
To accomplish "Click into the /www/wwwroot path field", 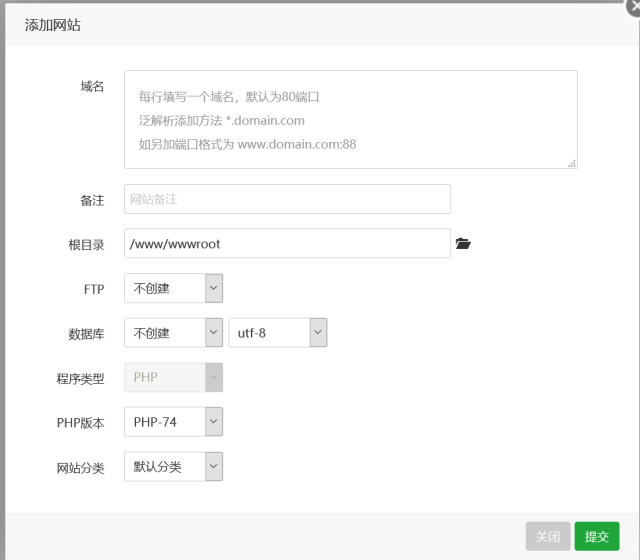I will 287,243.
